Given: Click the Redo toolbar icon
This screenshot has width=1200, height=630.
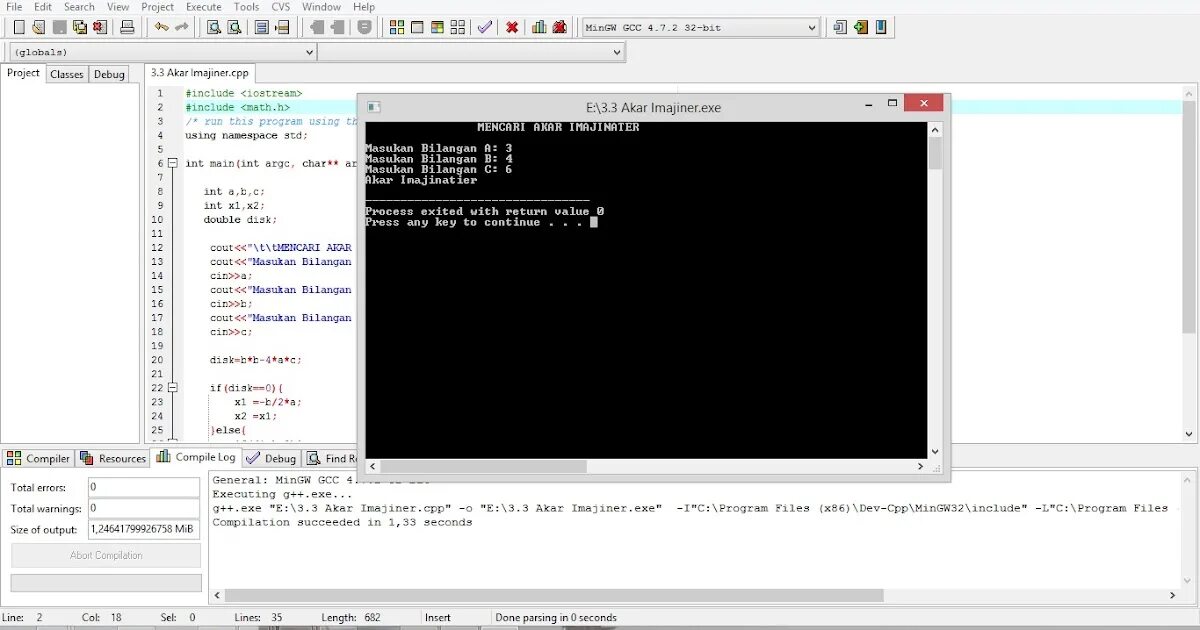Looking at the screenshot, I should click(x=181, y=27).
